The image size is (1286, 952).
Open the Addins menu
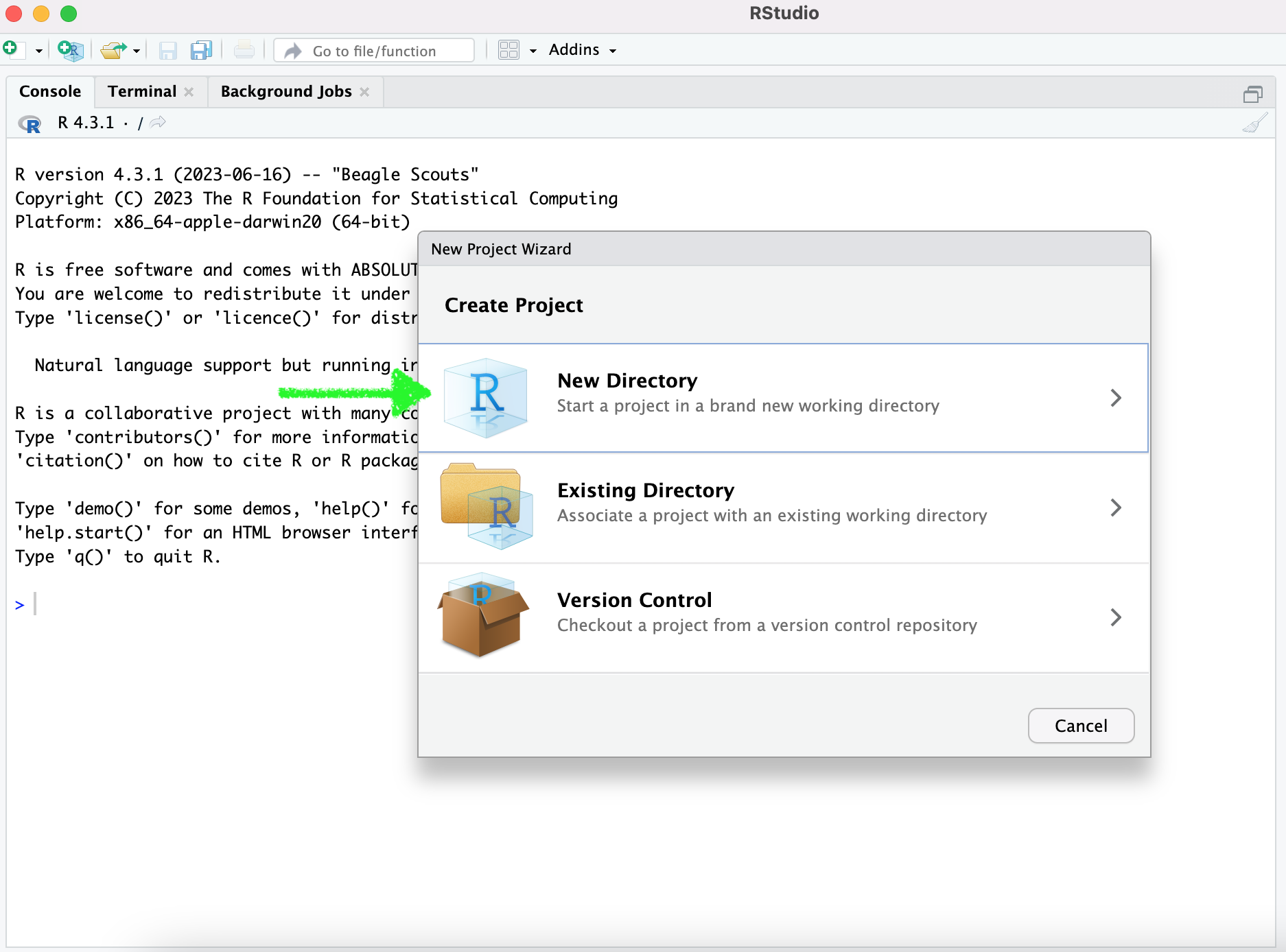click(x=583, y=50)
